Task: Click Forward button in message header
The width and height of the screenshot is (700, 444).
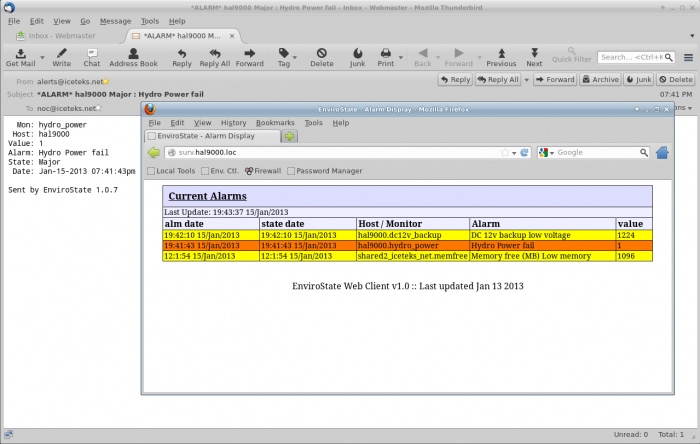Action: (x=555, y=79)
